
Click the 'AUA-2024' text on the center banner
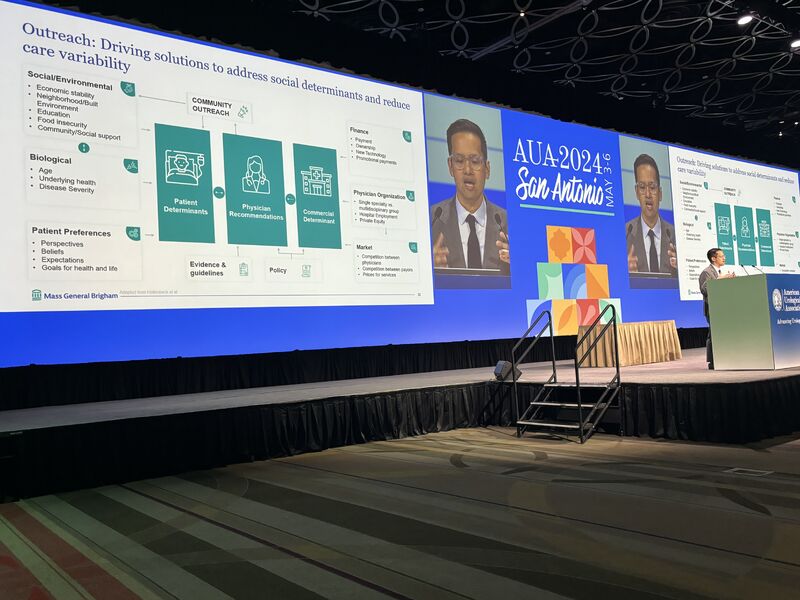click(557, 157)
